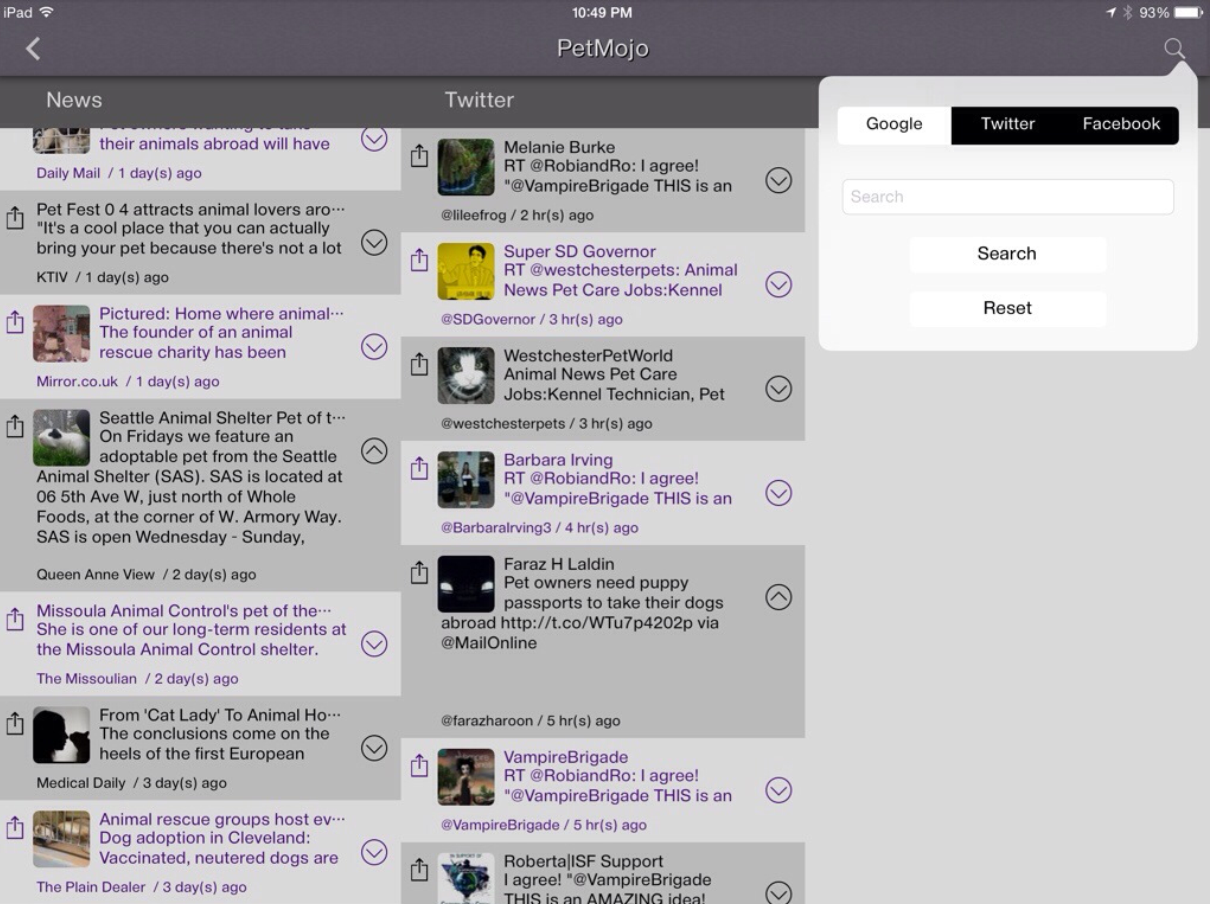Open the VampireBrigade profile thumbnail
Viewport: 1210px width, 904px height.
point(466,777)
